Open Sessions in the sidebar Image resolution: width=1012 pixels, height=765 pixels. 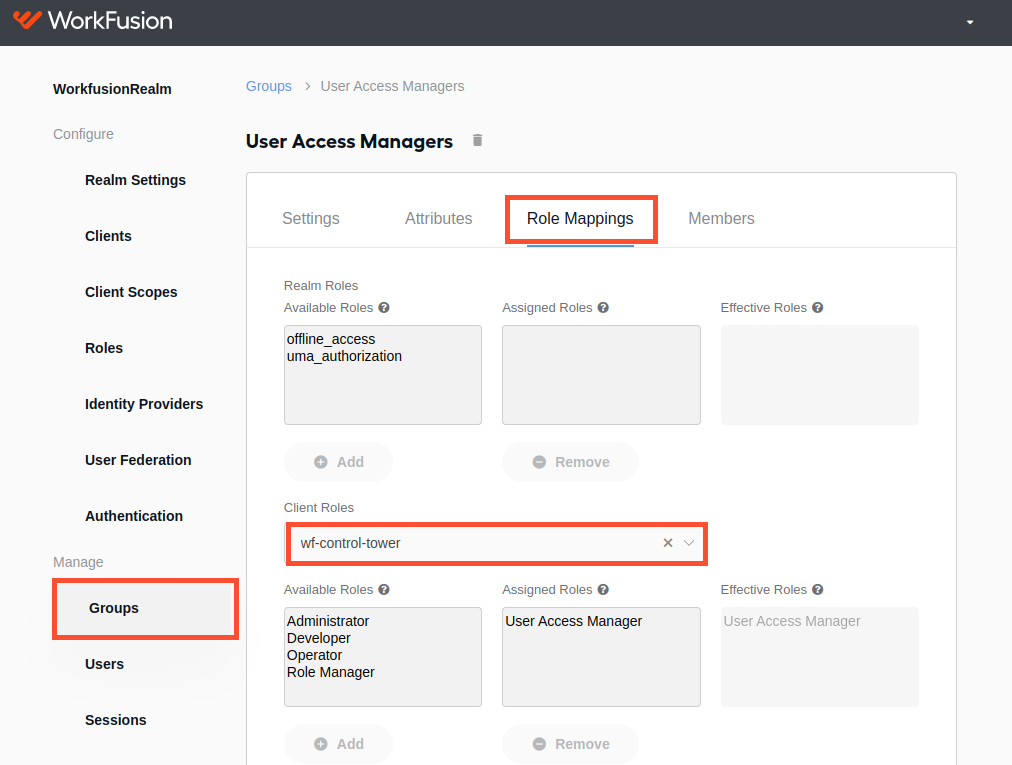tap(116, 720)
